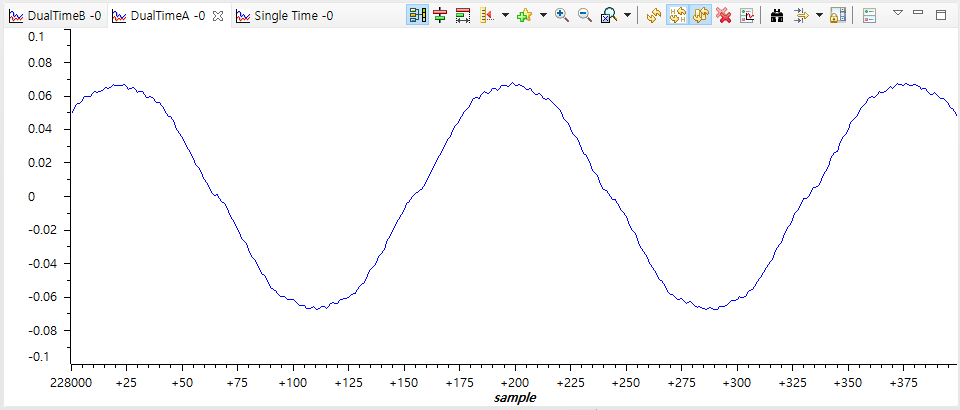Click the binoculars find icon

pos(778,16)
